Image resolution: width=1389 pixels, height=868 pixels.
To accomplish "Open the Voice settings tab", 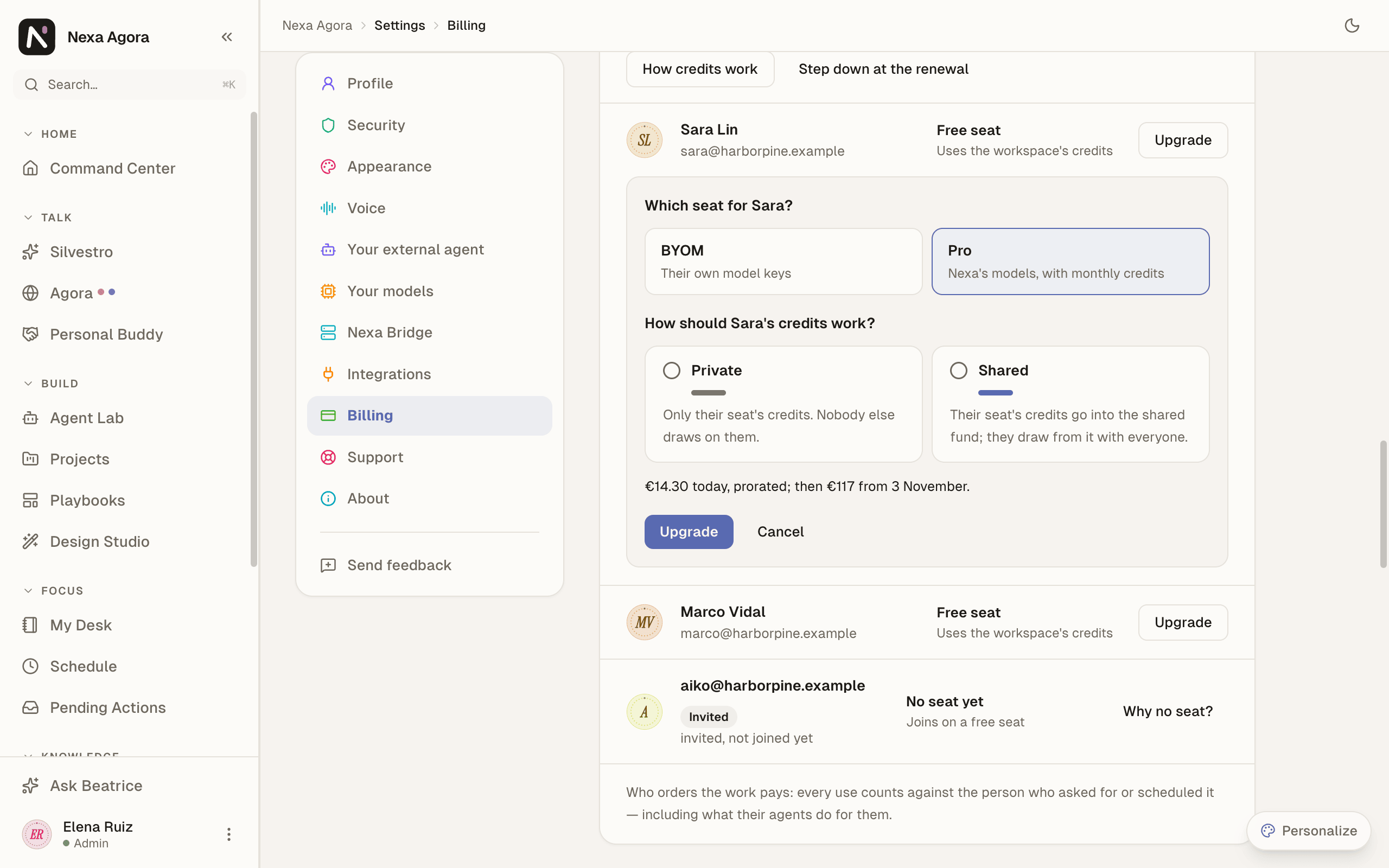I will [x=429, y=208].
